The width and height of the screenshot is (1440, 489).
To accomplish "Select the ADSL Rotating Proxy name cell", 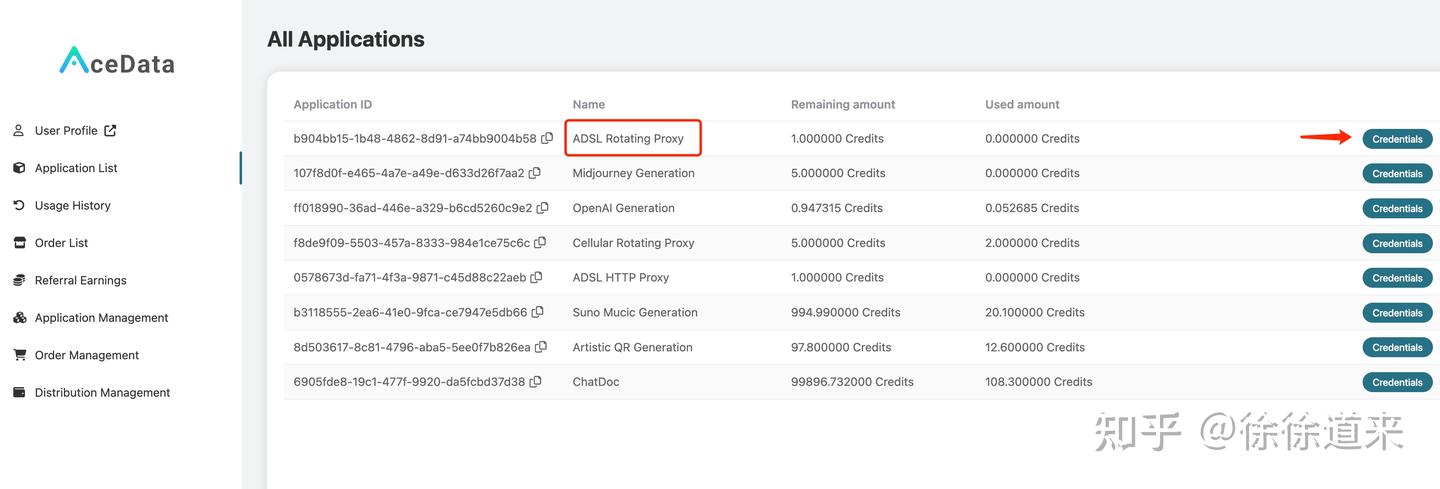I will coord(628,139).
